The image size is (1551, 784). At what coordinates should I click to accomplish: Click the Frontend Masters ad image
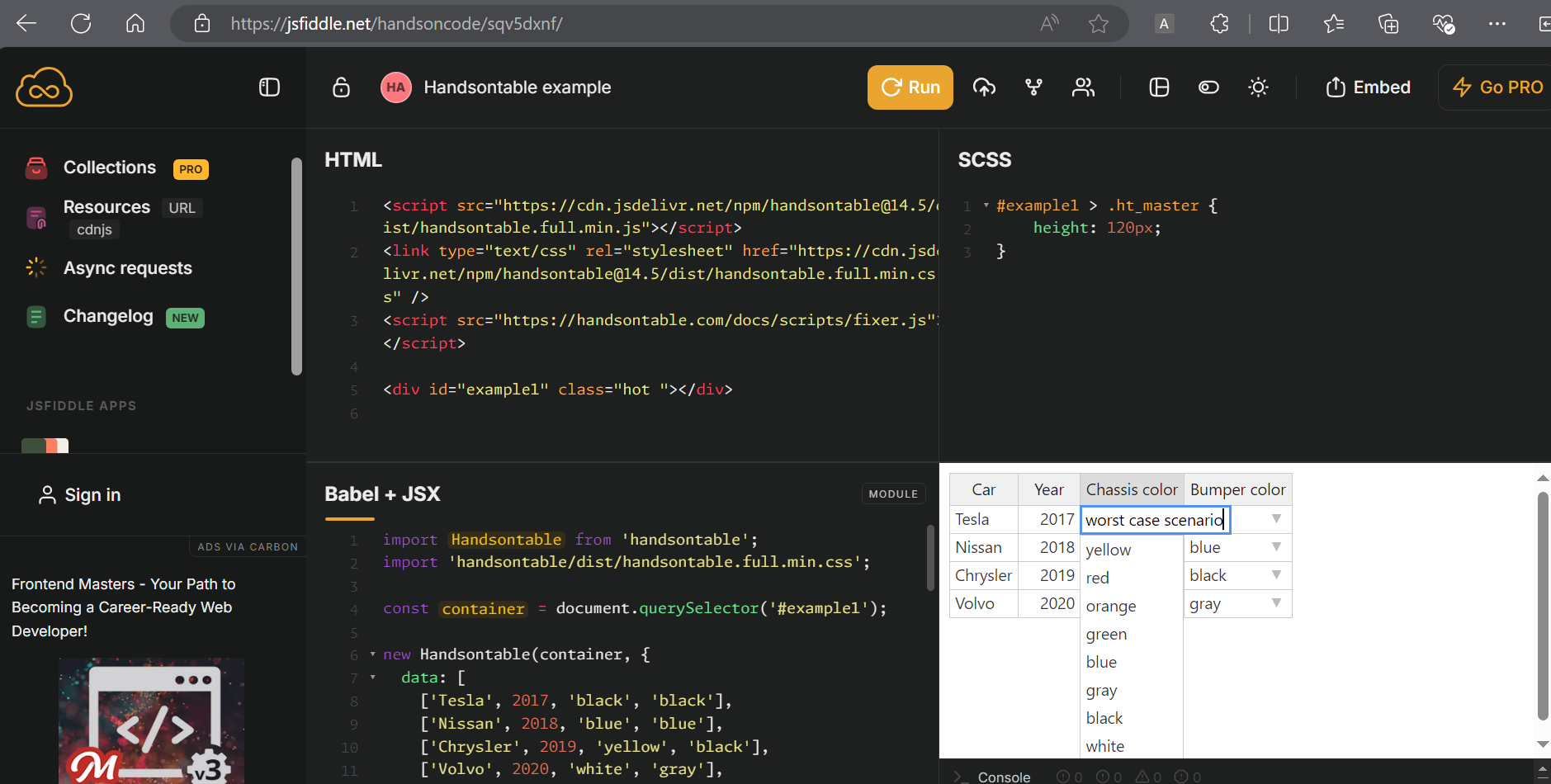click(x=151, y=720)
